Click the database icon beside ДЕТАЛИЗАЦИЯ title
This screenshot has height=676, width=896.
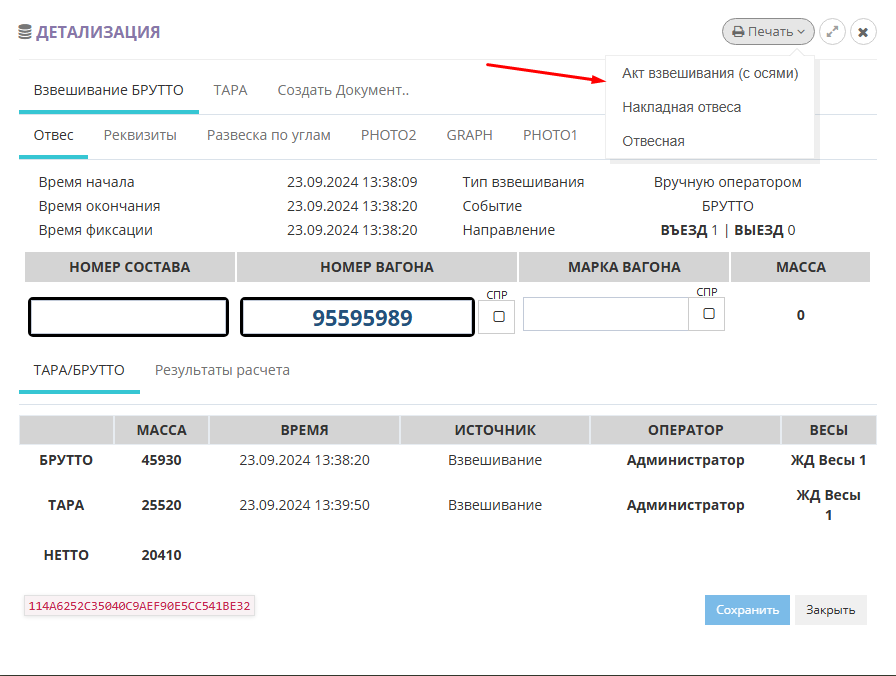click(25, 32)
